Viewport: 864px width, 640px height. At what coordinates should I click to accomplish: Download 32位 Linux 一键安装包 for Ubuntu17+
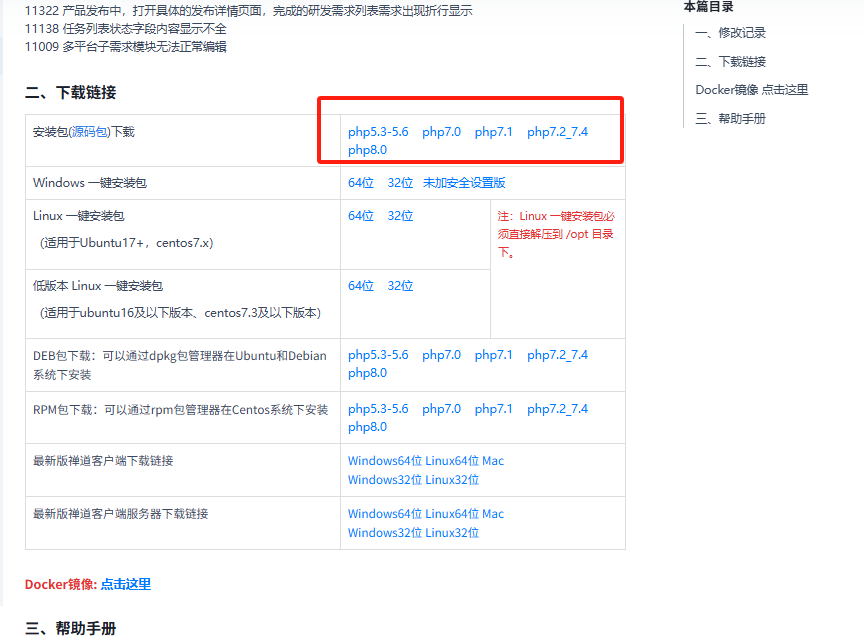tap(400, 216)
